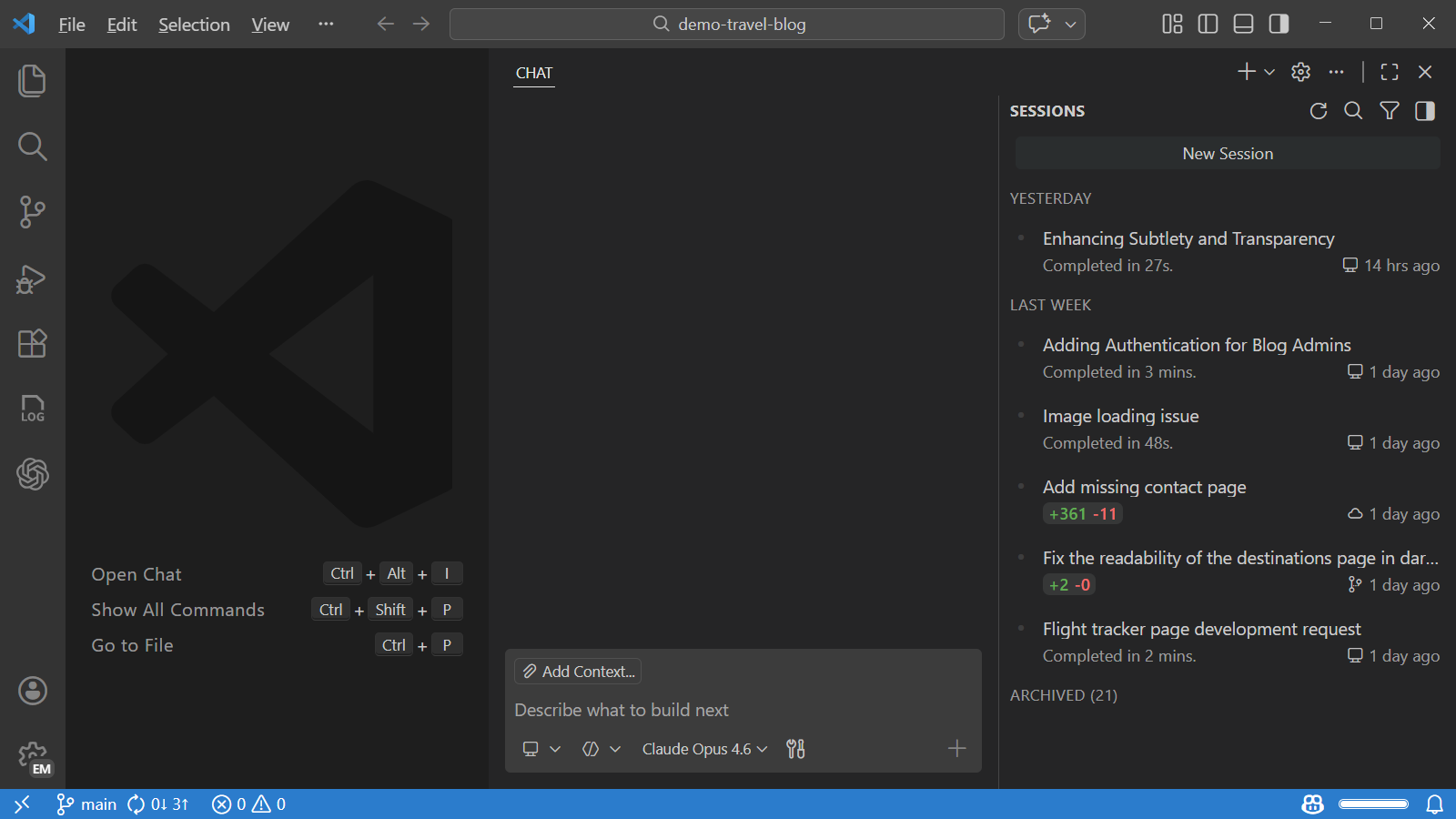
Task: Open the Search view
Action: [x=32, y=146]
